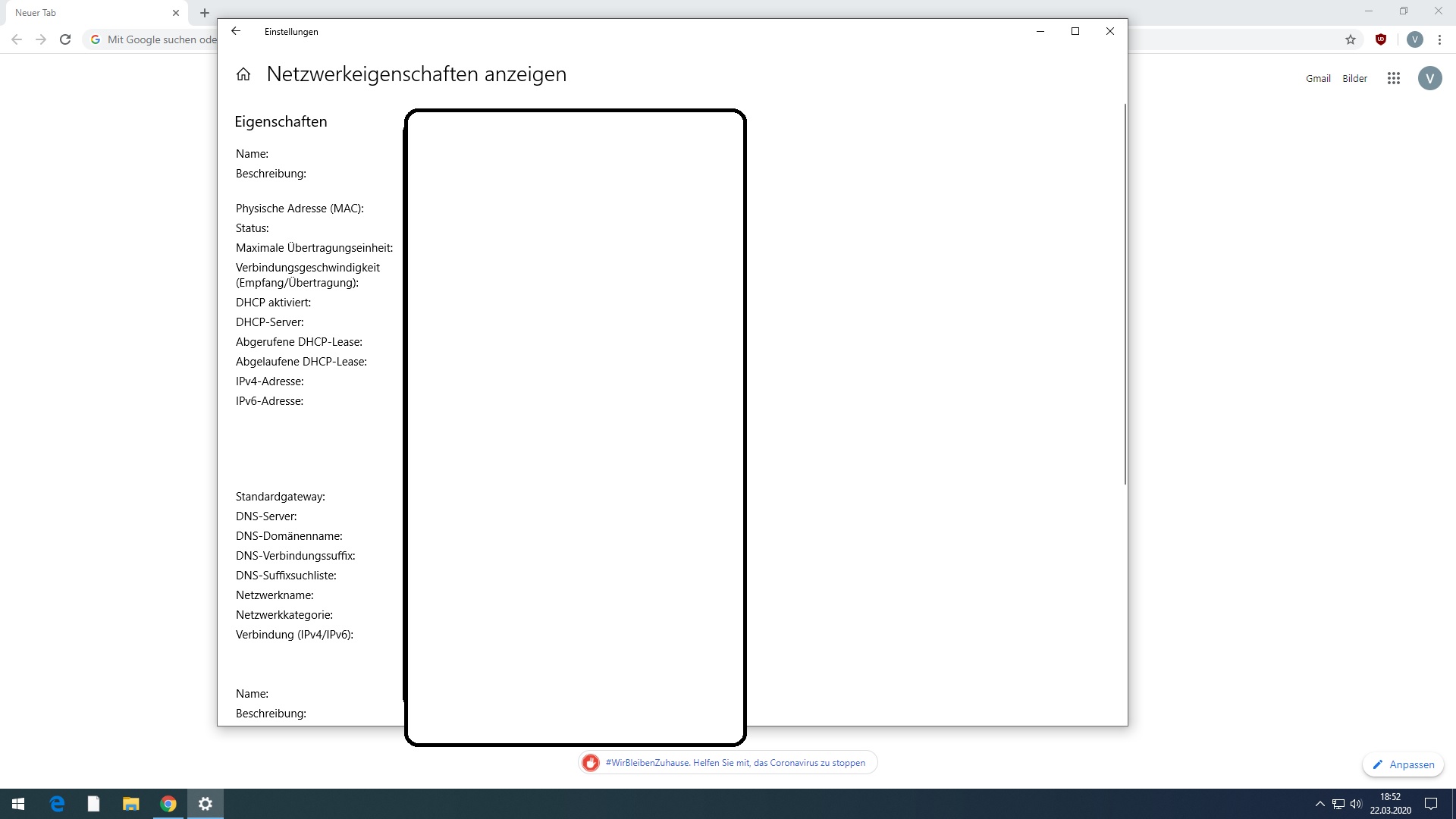
Task: Click the Chrome reload button
Action: (65, 39)
